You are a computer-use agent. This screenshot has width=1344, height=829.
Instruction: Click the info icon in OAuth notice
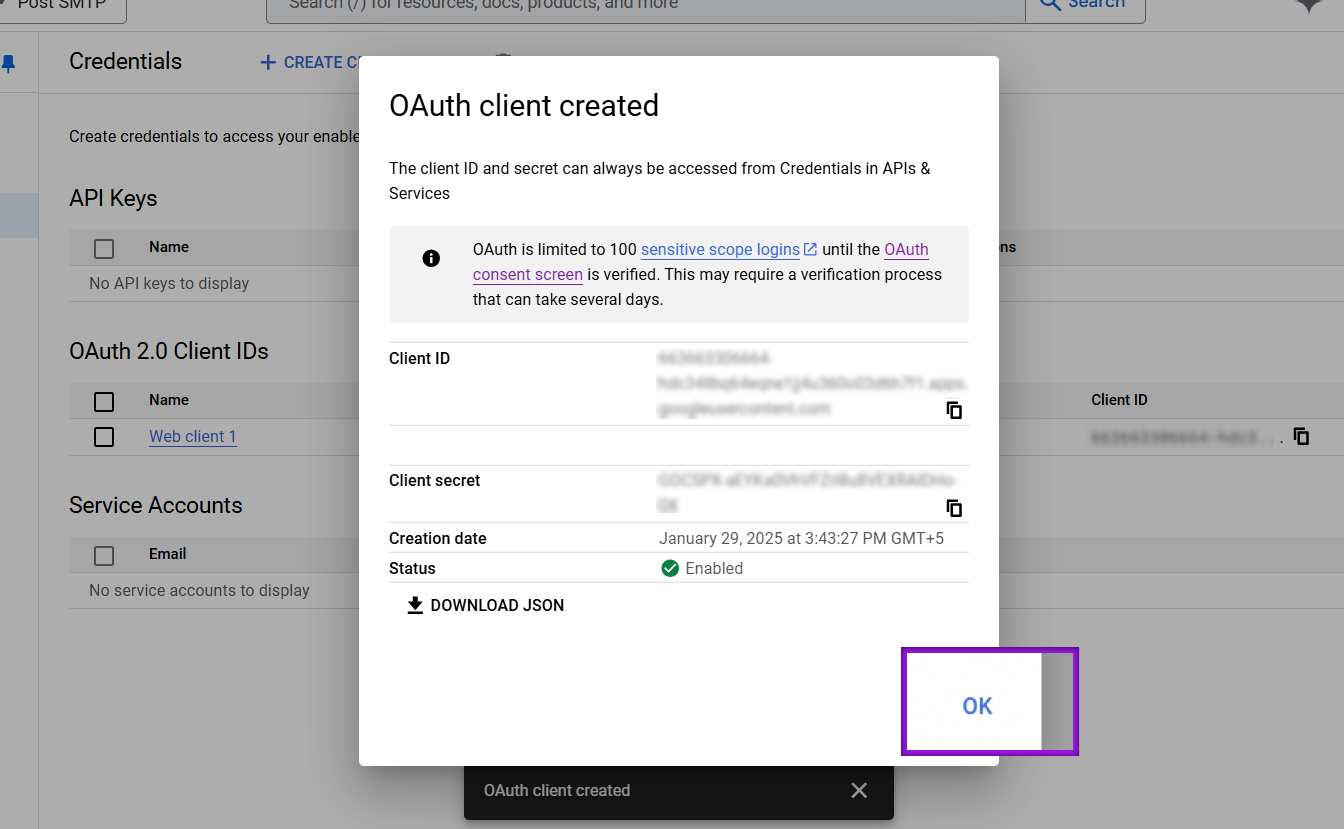431,258
